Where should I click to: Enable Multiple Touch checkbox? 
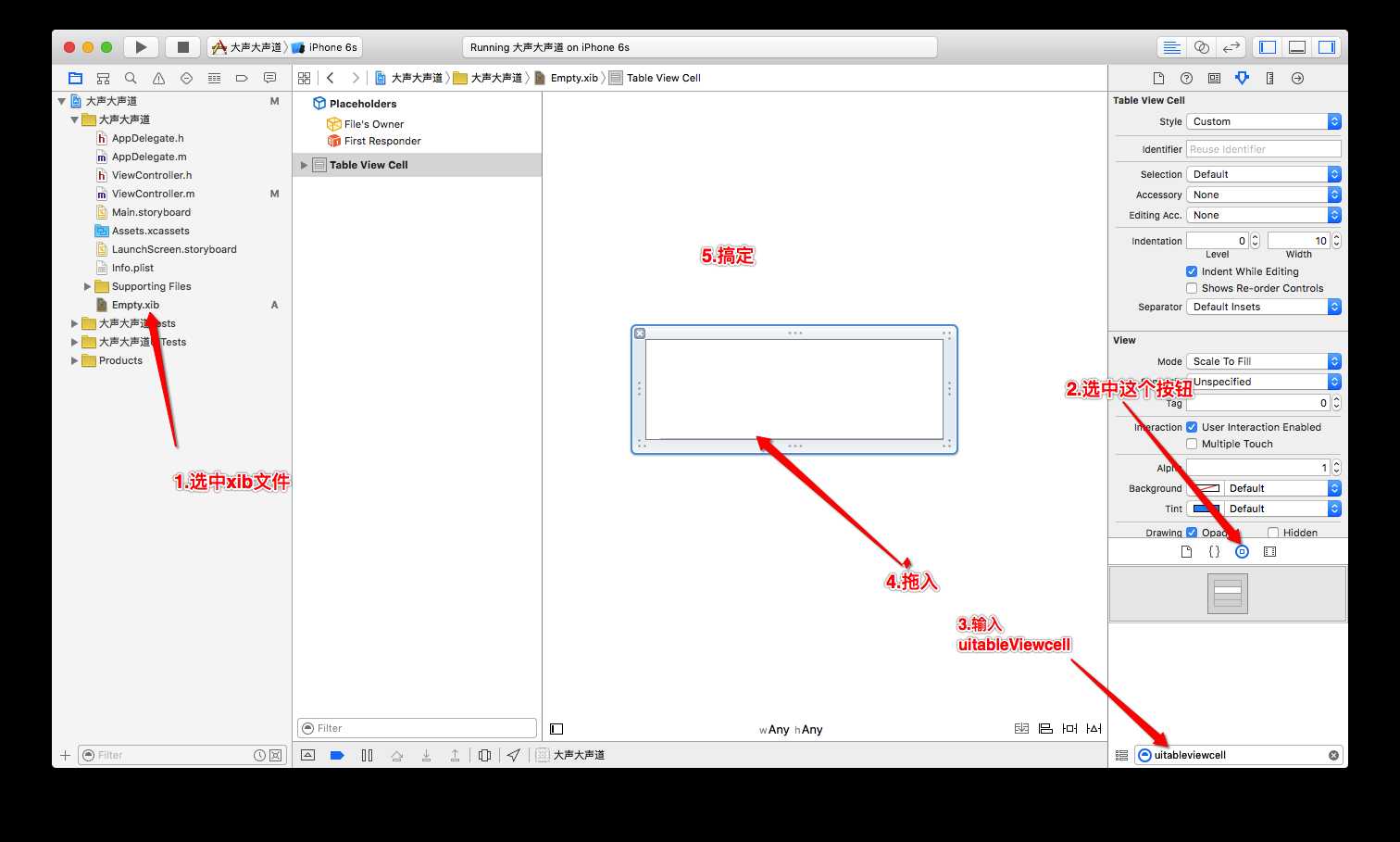click(x=1192, y=444)
